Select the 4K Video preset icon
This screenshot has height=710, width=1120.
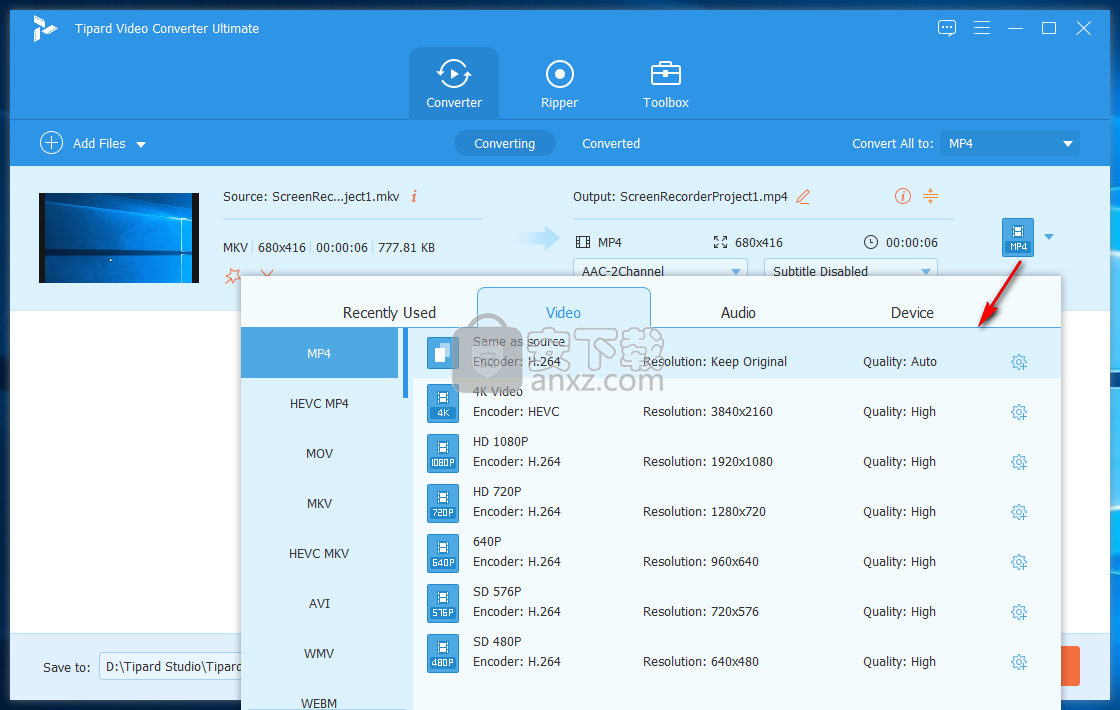pos(443,403)
